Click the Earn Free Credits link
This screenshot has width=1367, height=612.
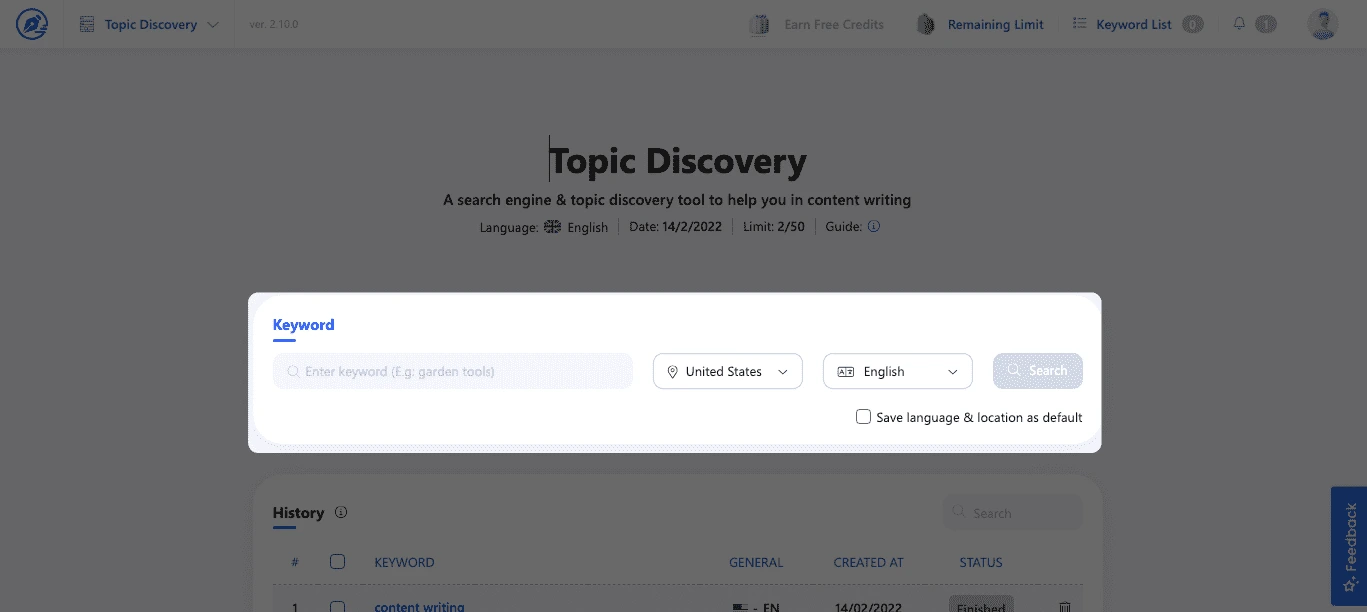(x=834, y=24)
